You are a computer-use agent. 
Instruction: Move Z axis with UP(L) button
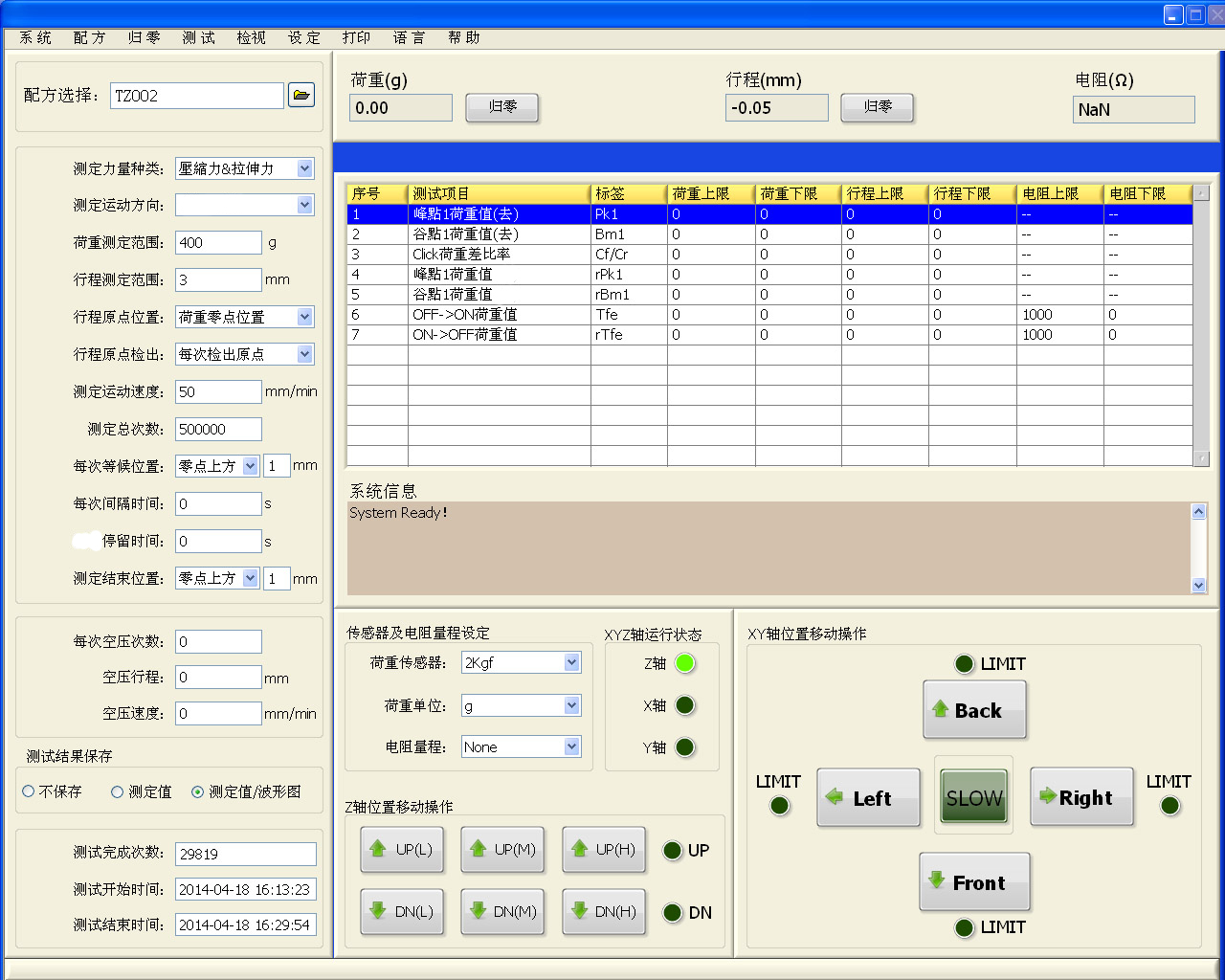(x=402, y=849)
